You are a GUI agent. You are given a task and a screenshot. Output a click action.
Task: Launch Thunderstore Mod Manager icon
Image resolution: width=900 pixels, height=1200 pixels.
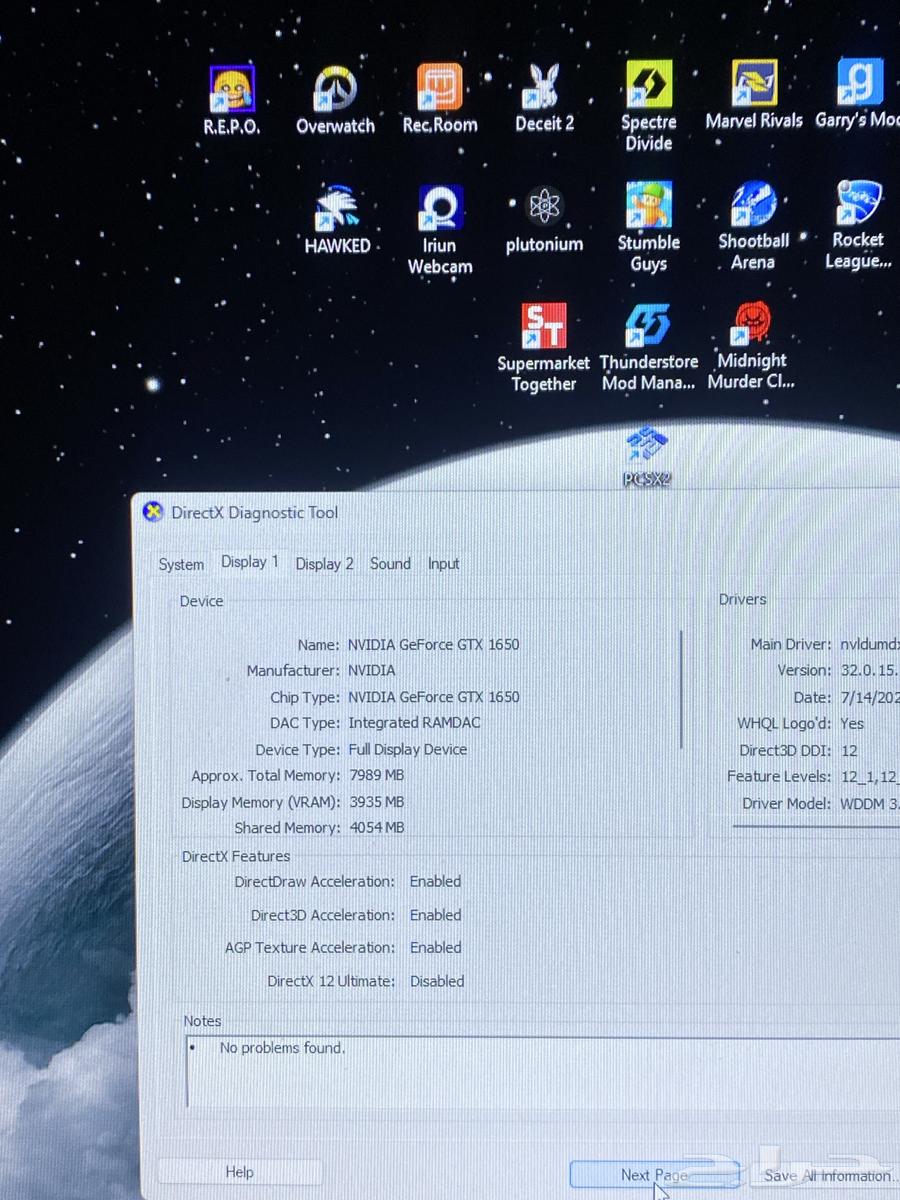[648, 347]
